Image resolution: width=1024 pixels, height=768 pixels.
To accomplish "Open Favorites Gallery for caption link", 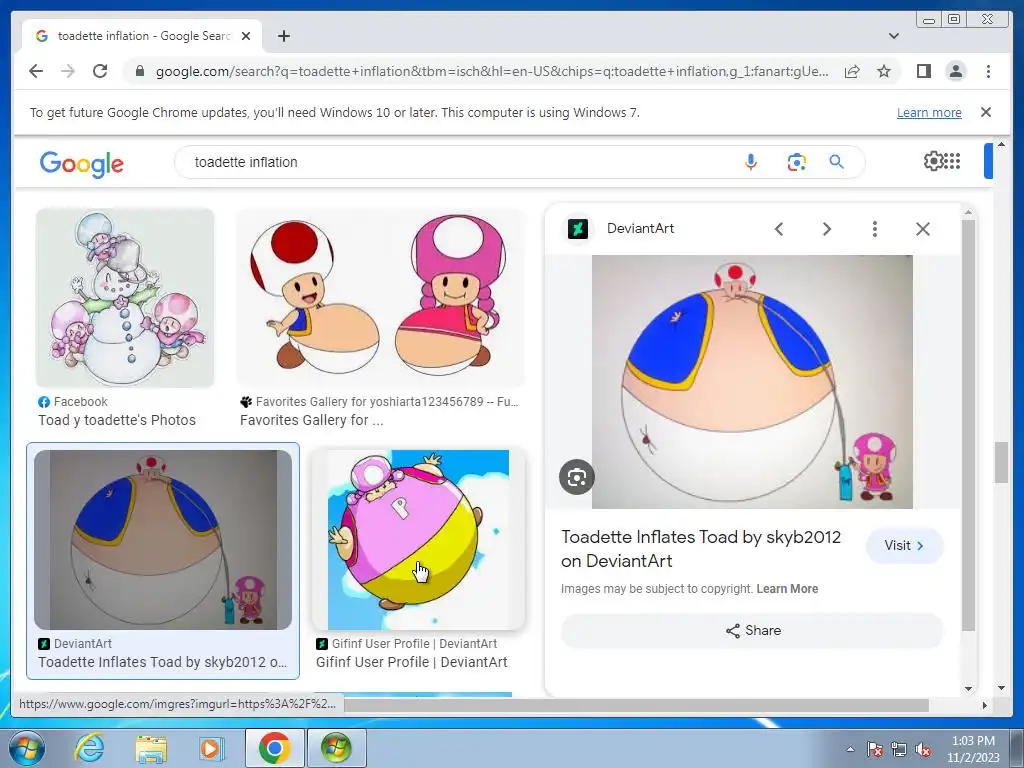I will click(312, 420).
